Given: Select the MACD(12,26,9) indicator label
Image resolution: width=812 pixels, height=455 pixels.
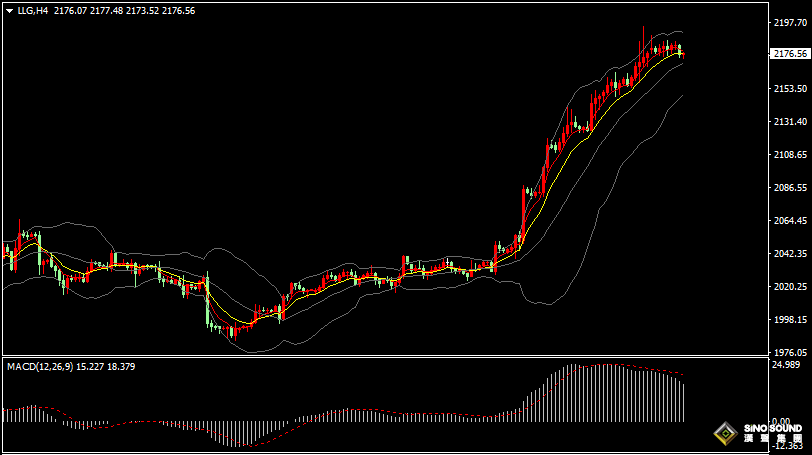Looking at the screenshot, I should 44,367.
